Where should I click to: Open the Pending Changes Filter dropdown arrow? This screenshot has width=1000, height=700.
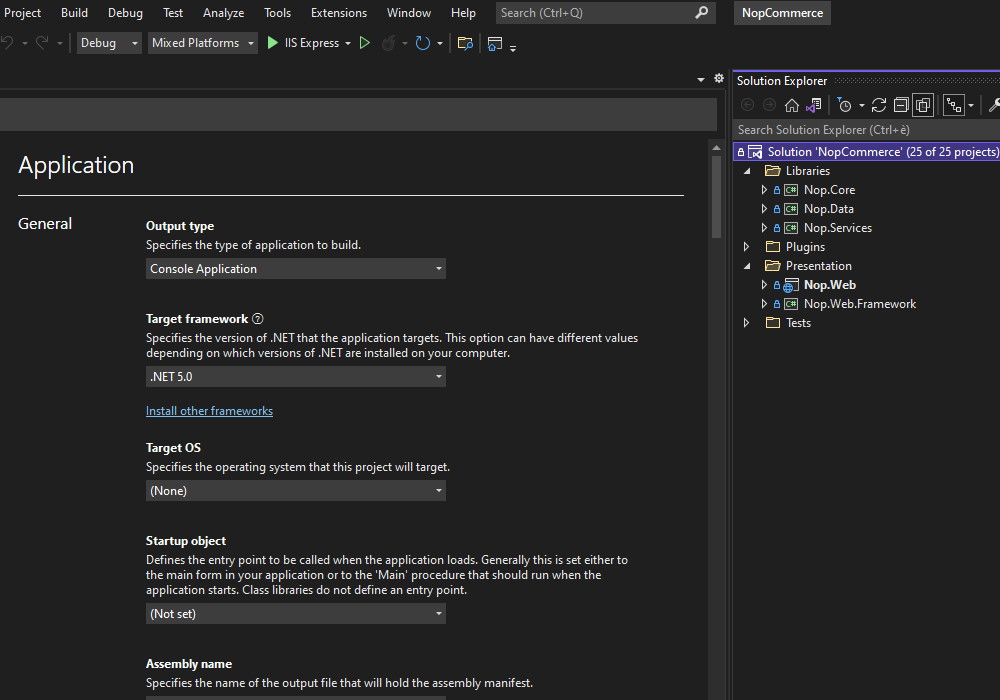coord(862,105)
